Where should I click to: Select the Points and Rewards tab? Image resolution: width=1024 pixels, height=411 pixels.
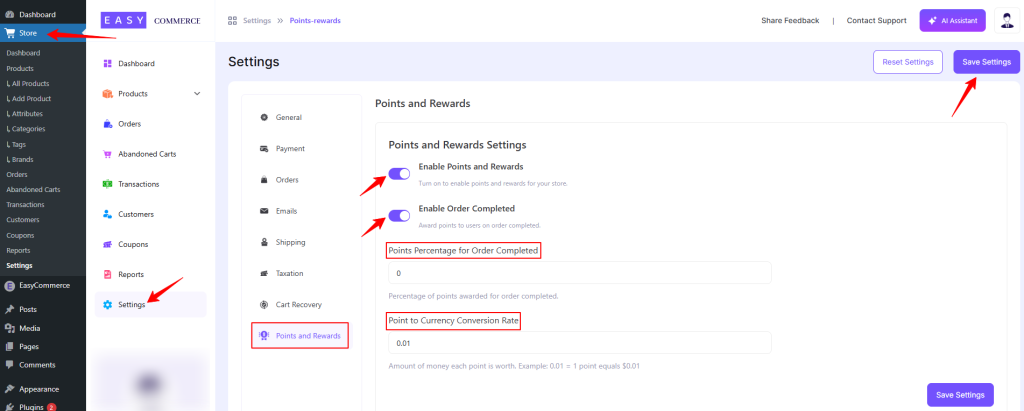pos(300,336)
